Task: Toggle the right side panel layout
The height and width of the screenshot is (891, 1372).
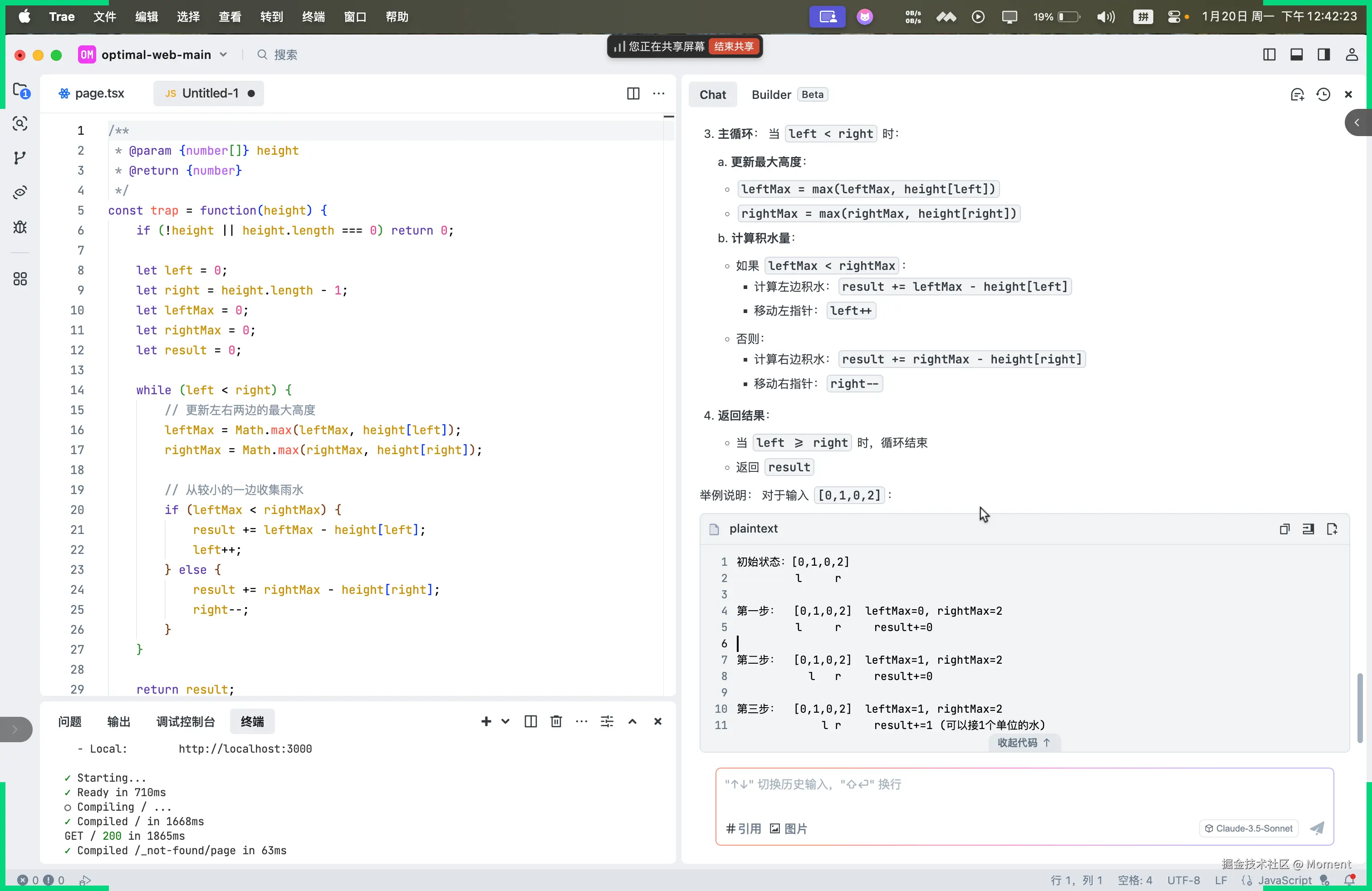Action: coord(1323,55)
